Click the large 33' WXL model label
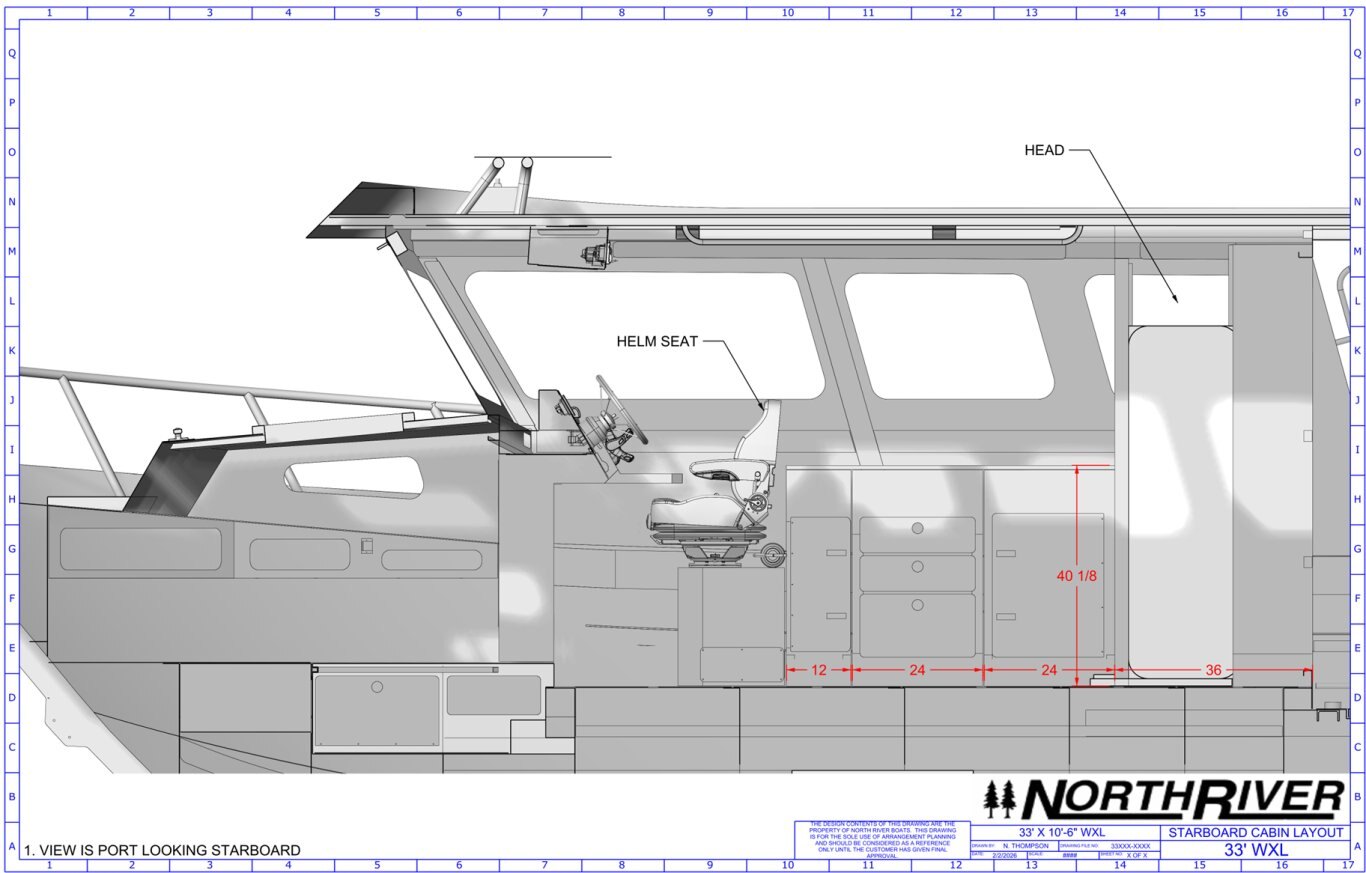 (x=1255, y=850)
